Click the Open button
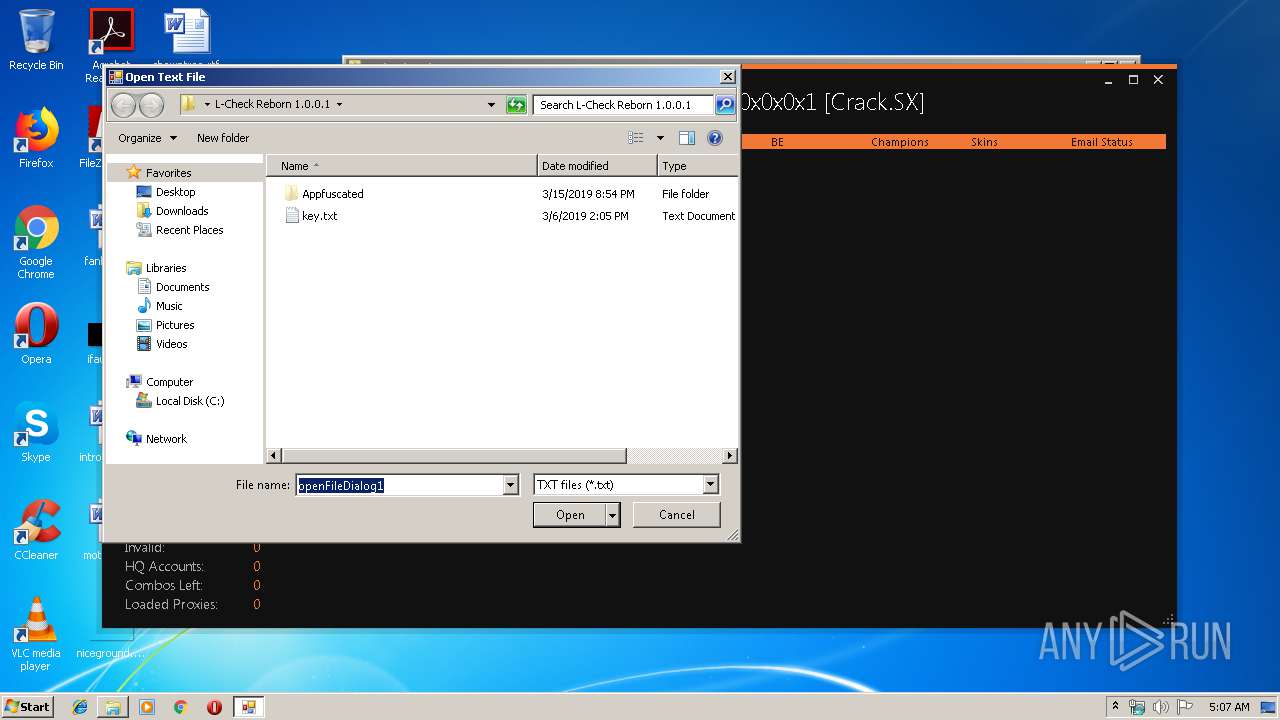Image resolution: width=1280 pixels, height=720 pixels. (570, 515)
